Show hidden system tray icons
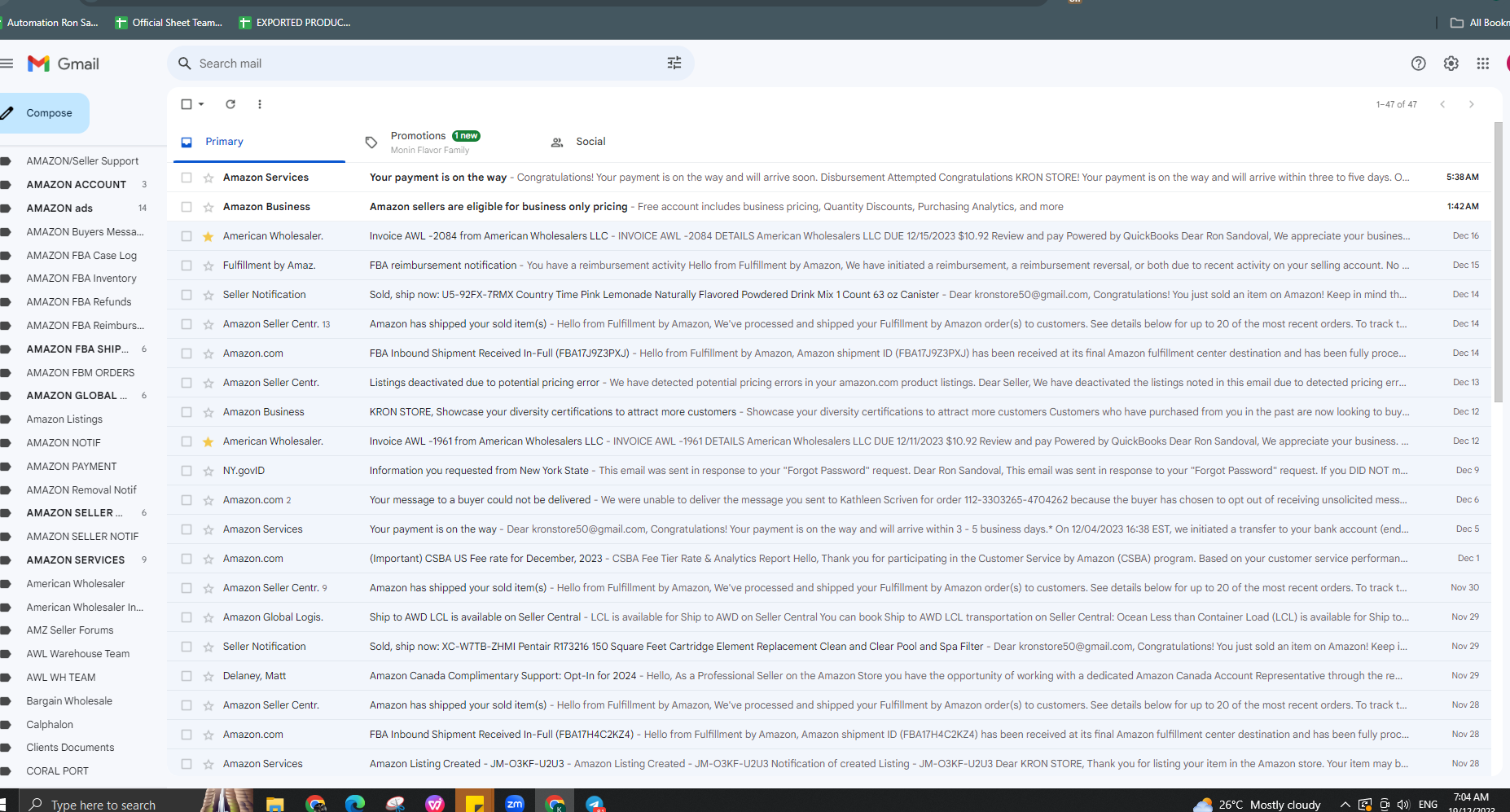Screen dimensions: 1510x812 [1345, 805]
